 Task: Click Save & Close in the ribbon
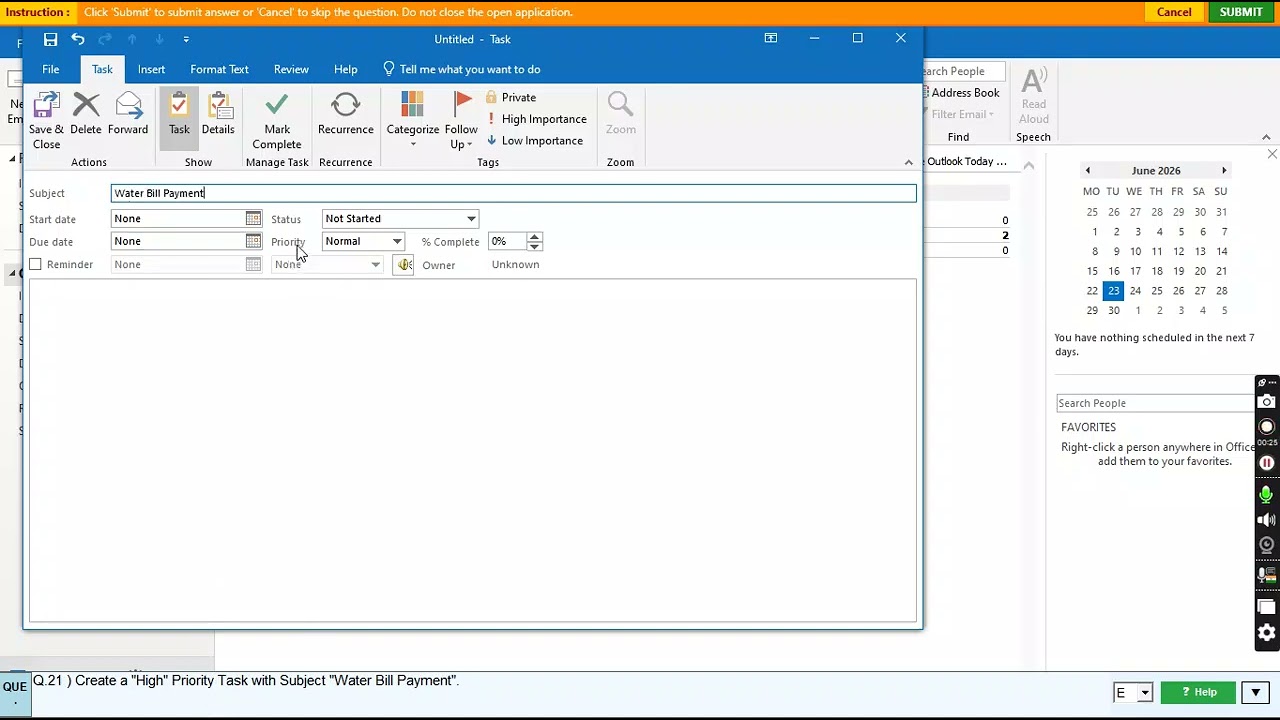coord(46,121)
